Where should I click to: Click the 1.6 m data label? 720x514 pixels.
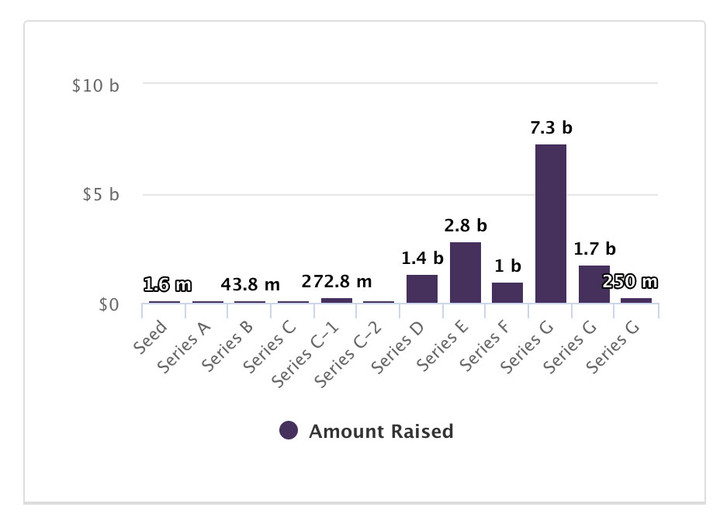[167, 285]
